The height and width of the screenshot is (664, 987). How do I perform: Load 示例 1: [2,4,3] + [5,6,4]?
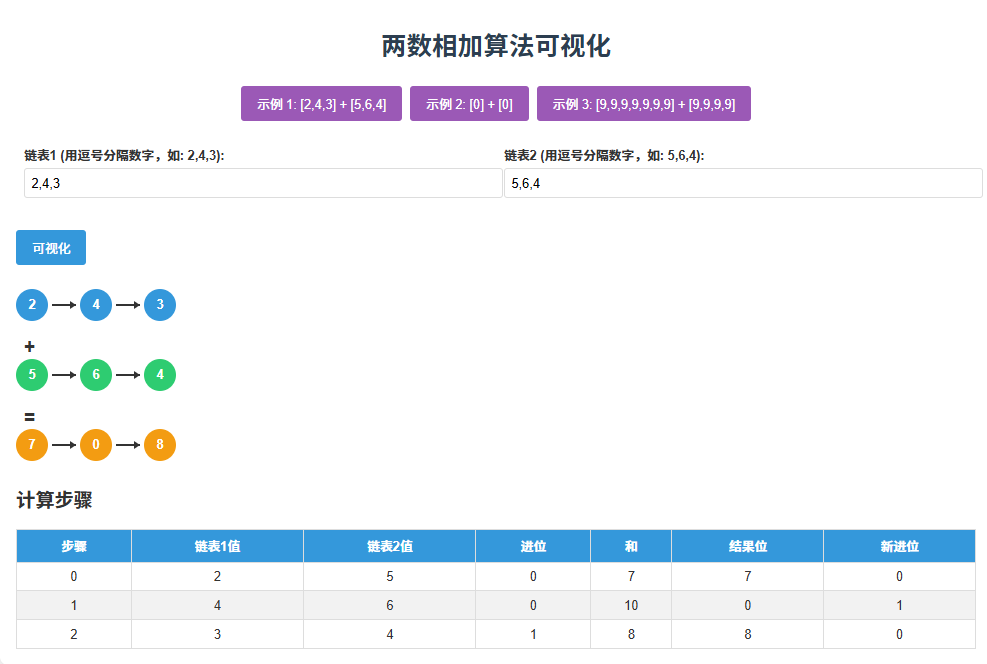pyautogui.click(x=321, y=104)
